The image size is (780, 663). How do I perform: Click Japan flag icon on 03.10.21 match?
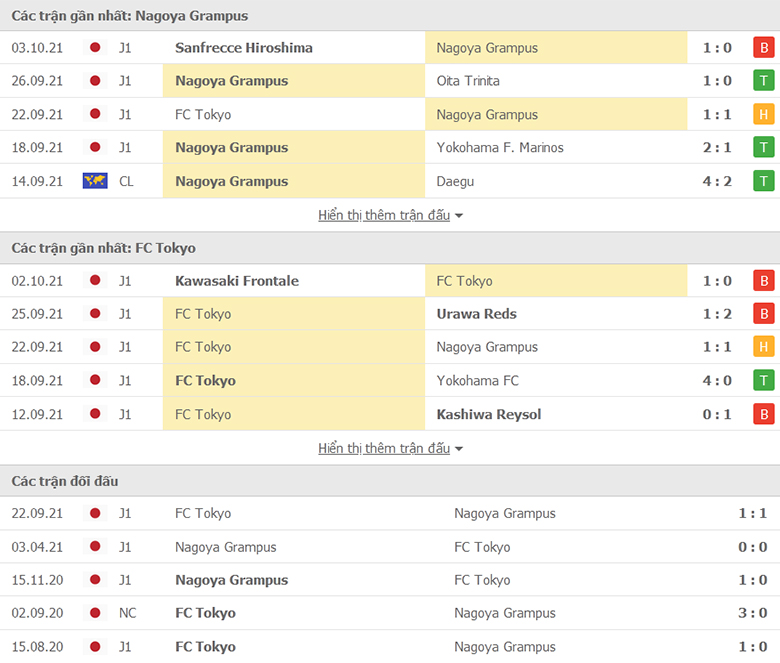[x=95, y=48]
